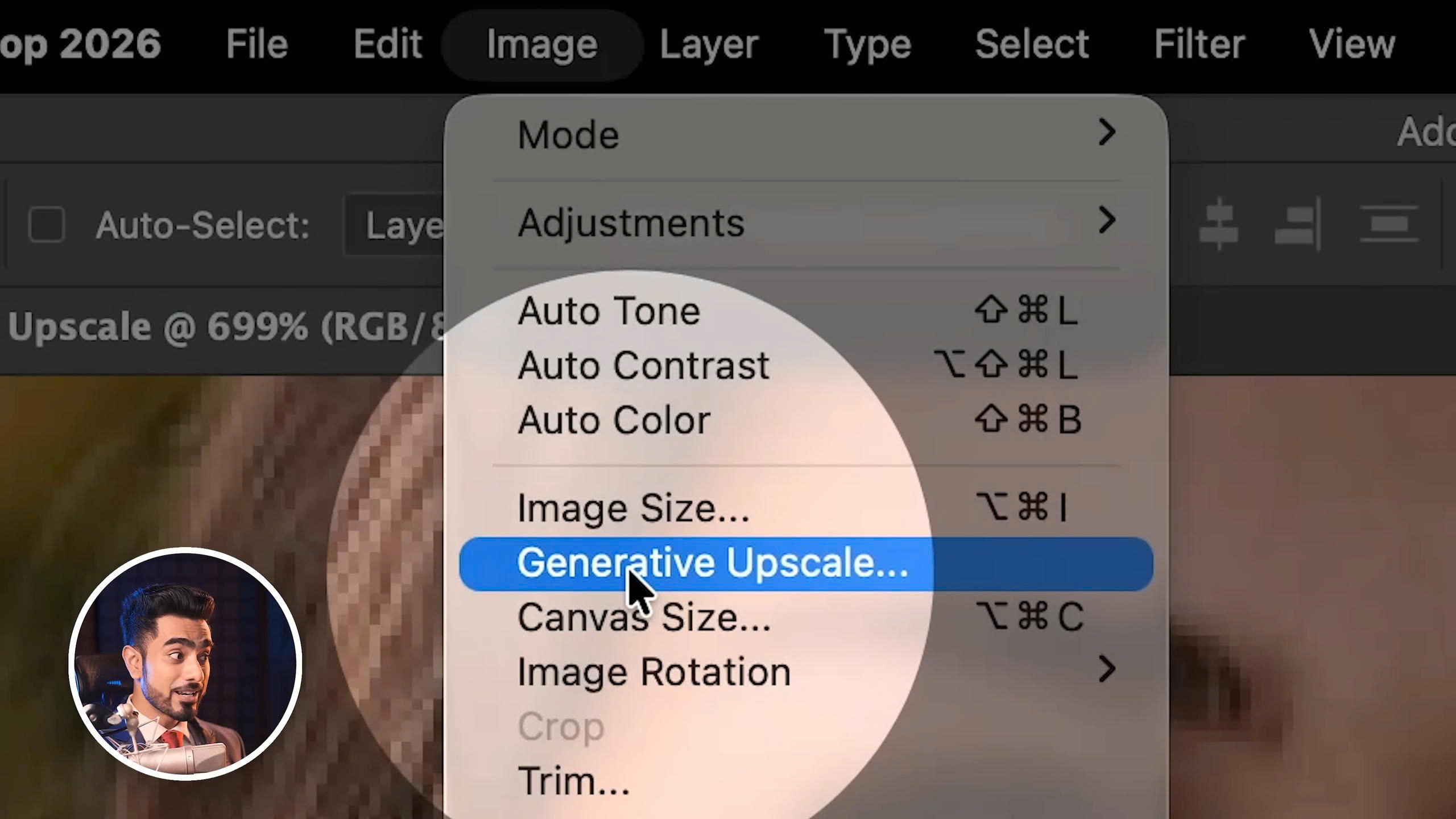1456x819 pixels.
Task: Choose Auto Tone from the Image menu
Action: pyautogui.click(x=609, y=311)
